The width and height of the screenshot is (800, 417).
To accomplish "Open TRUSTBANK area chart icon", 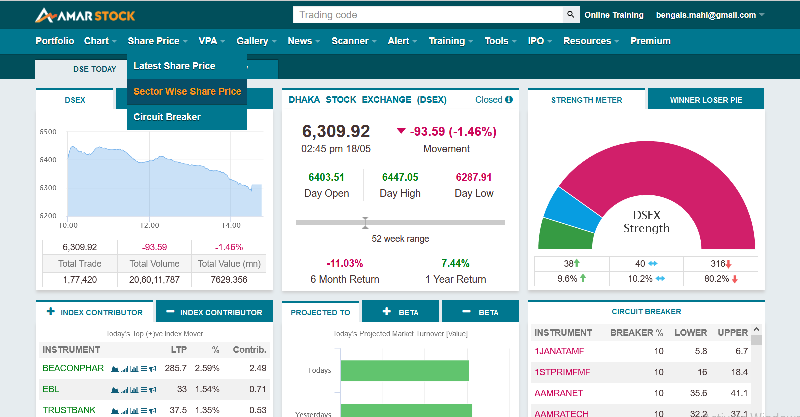I will click(x=115, y=411).
